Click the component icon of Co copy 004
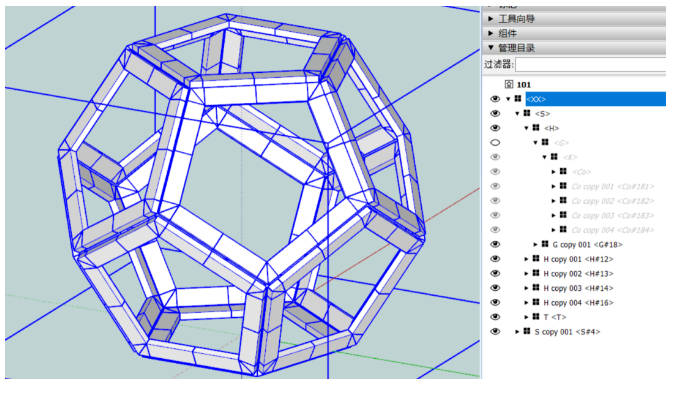 pyautogui.click(x=563, y=229)
